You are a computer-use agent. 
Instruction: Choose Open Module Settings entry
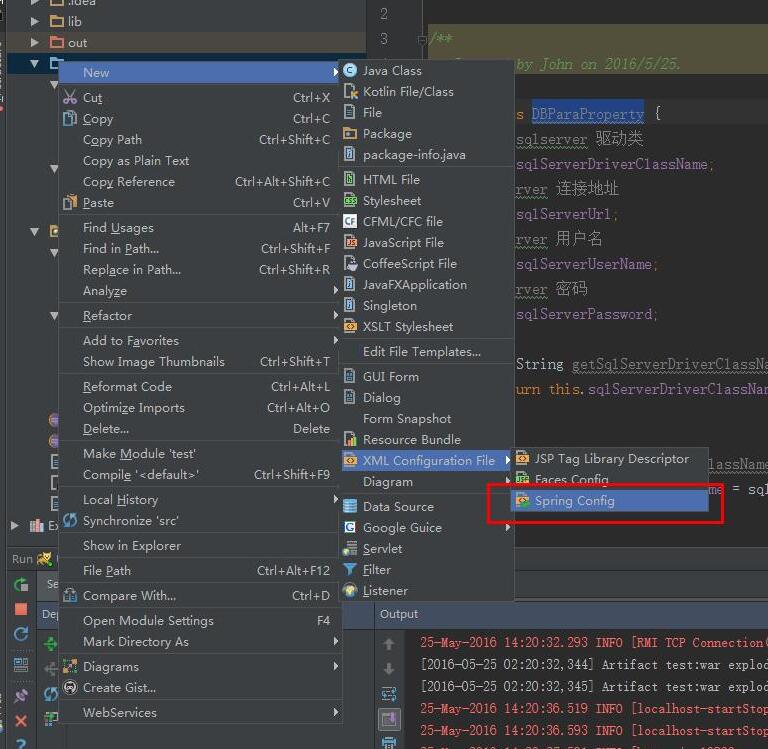click(x=200, y=621)
